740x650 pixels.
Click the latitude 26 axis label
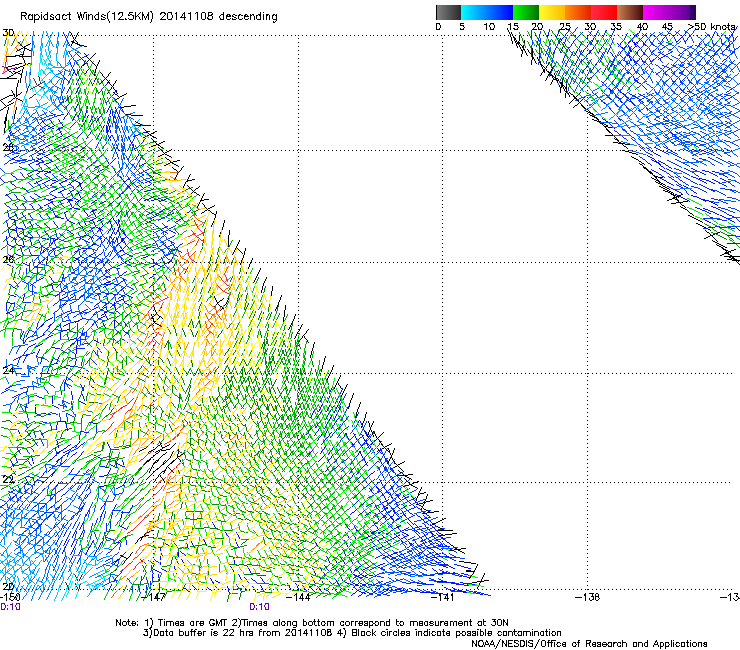(8, 260)
